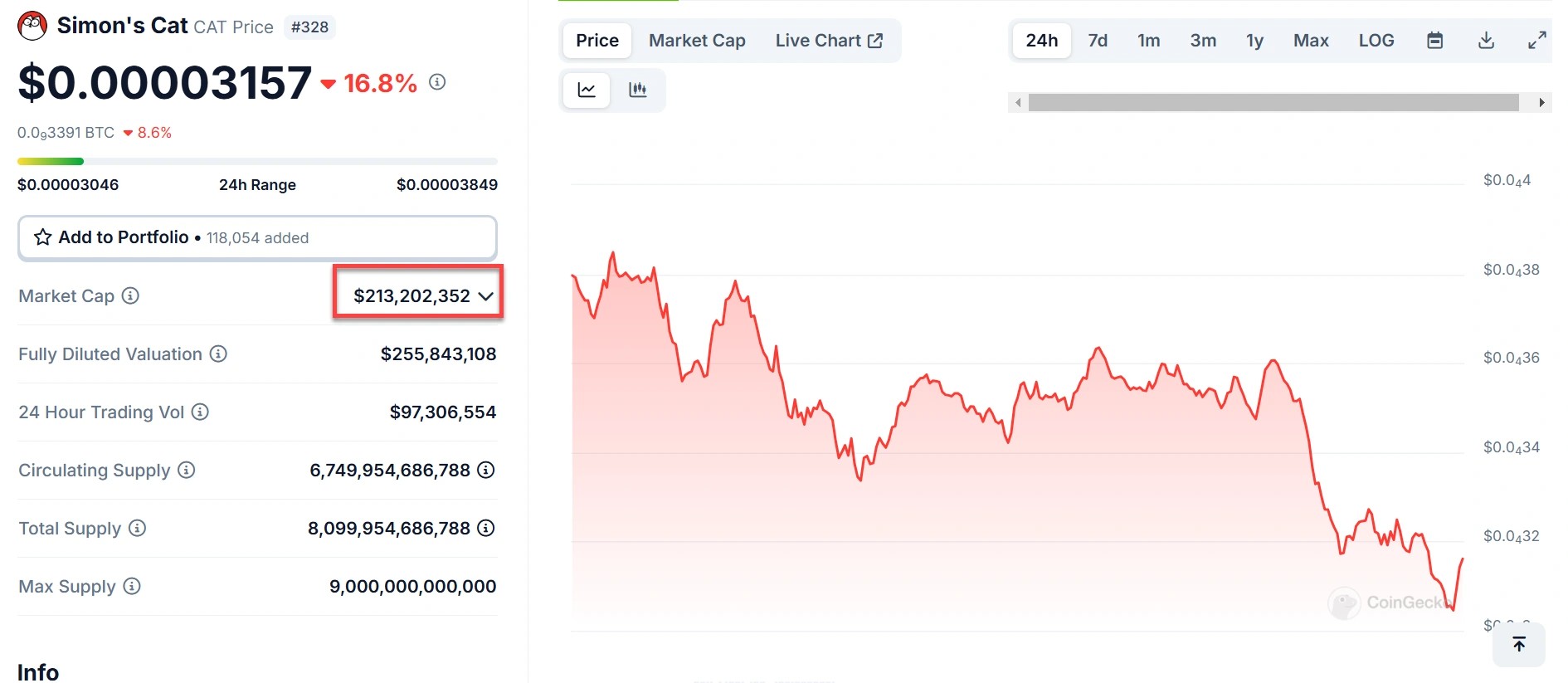
Task: Click info icon beside 16.8% price change
Action: point(437,82)
